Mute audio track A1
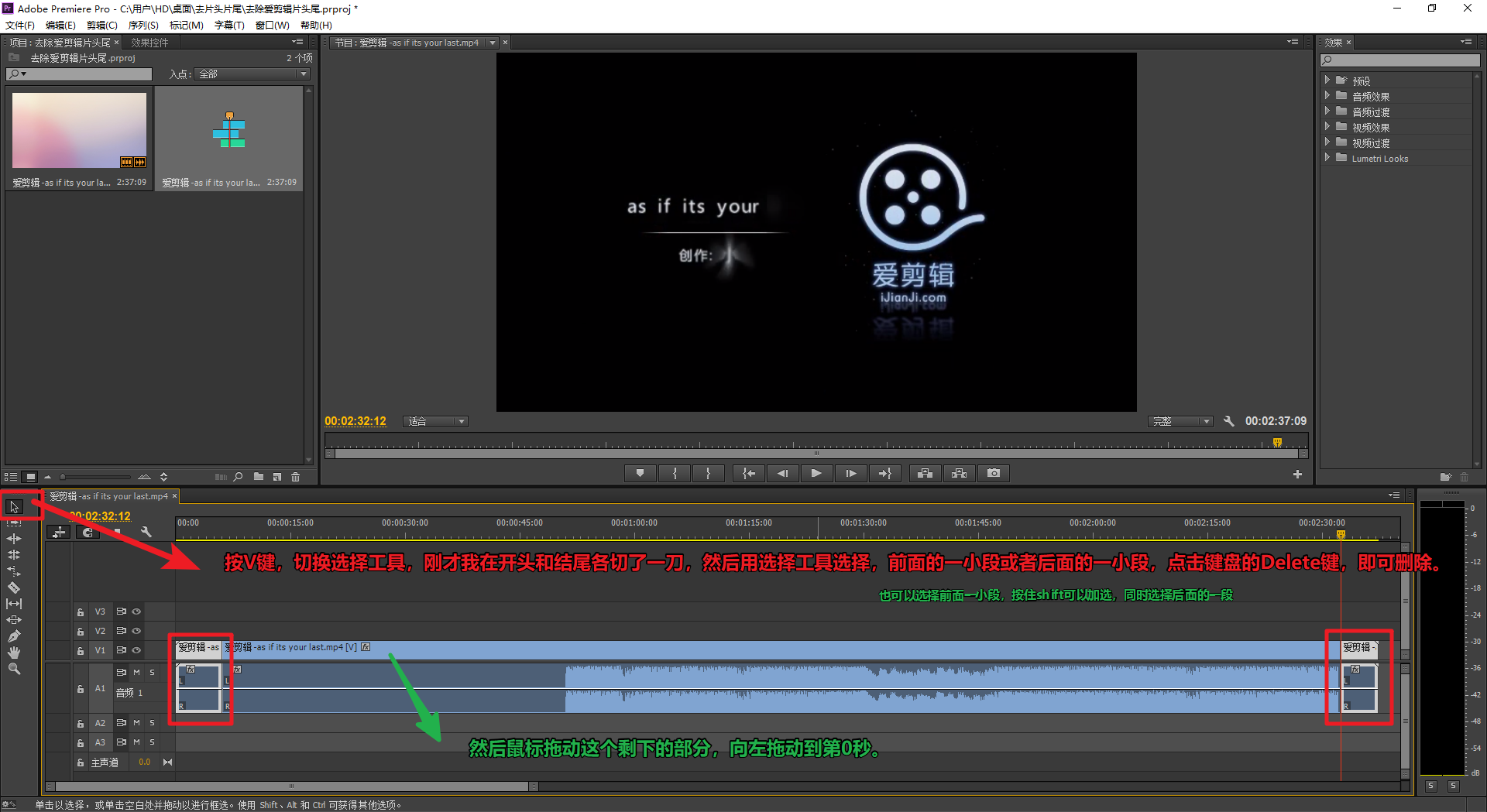This screenshot has width=1487, height=812. pos(136,673)
